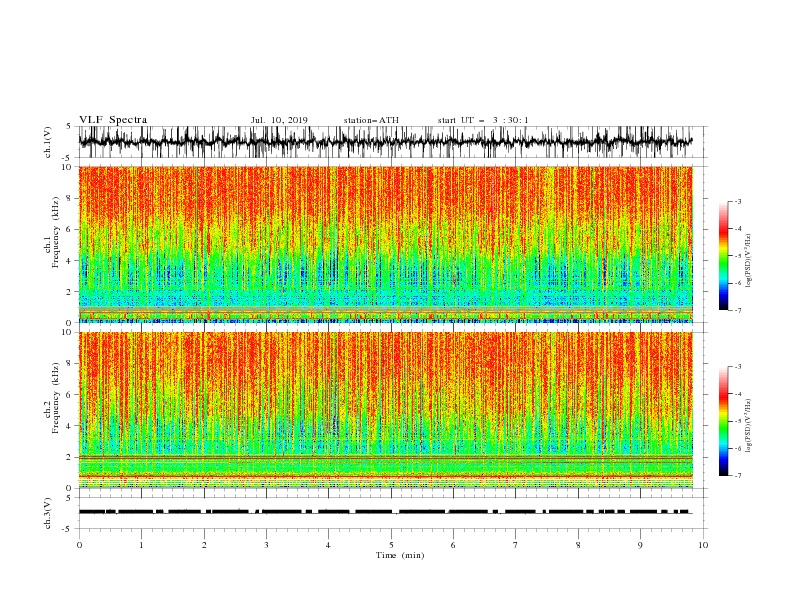This screenshot has height=612, width=792.
Task: Click the ch.1 log(PSD)(V²/Hz) colorbar label
Action: tap(748, 261)
